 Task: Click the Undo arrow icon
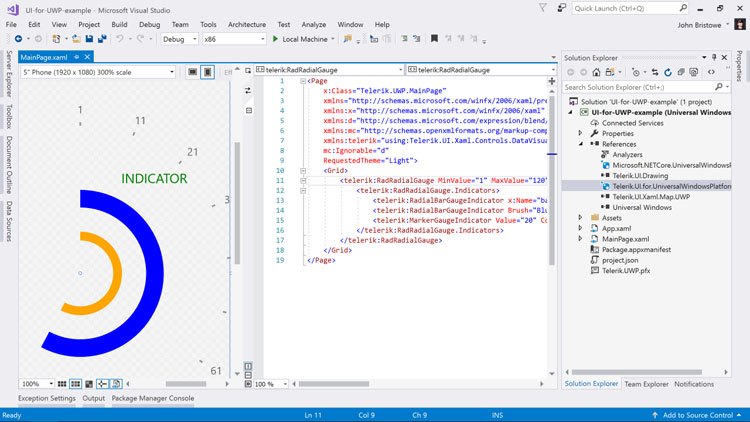(120, 39)
